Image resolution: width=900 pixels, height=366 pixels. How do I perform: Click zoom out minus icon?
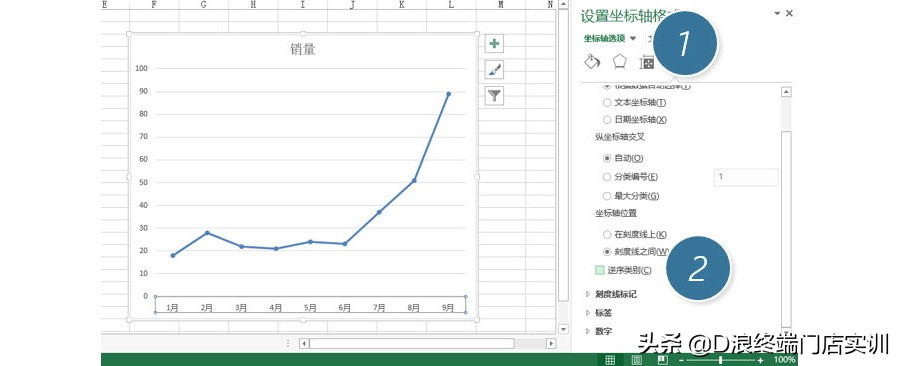click(681, 360)
